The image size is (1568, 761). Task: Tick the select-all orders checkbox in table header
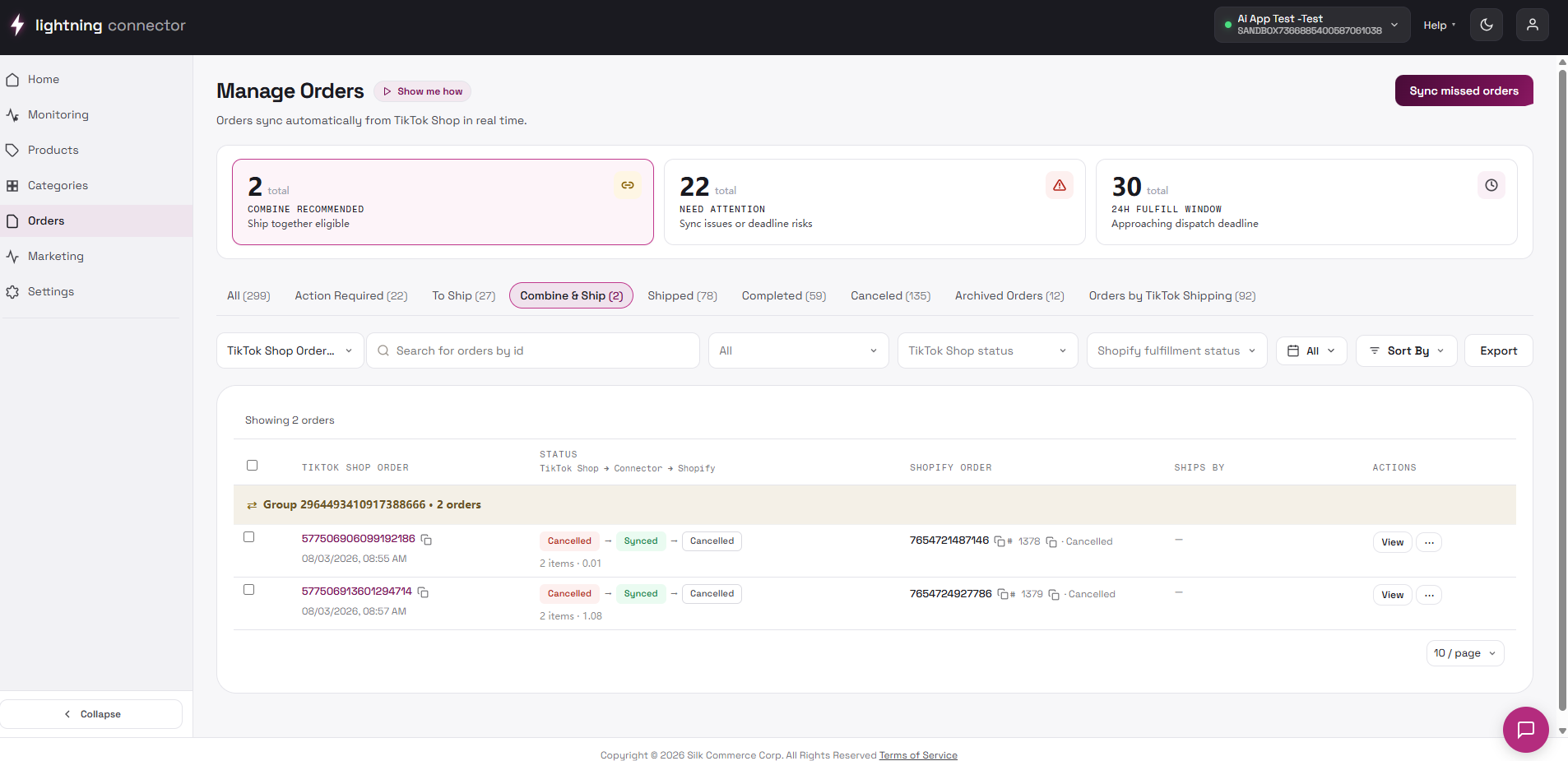252,466
